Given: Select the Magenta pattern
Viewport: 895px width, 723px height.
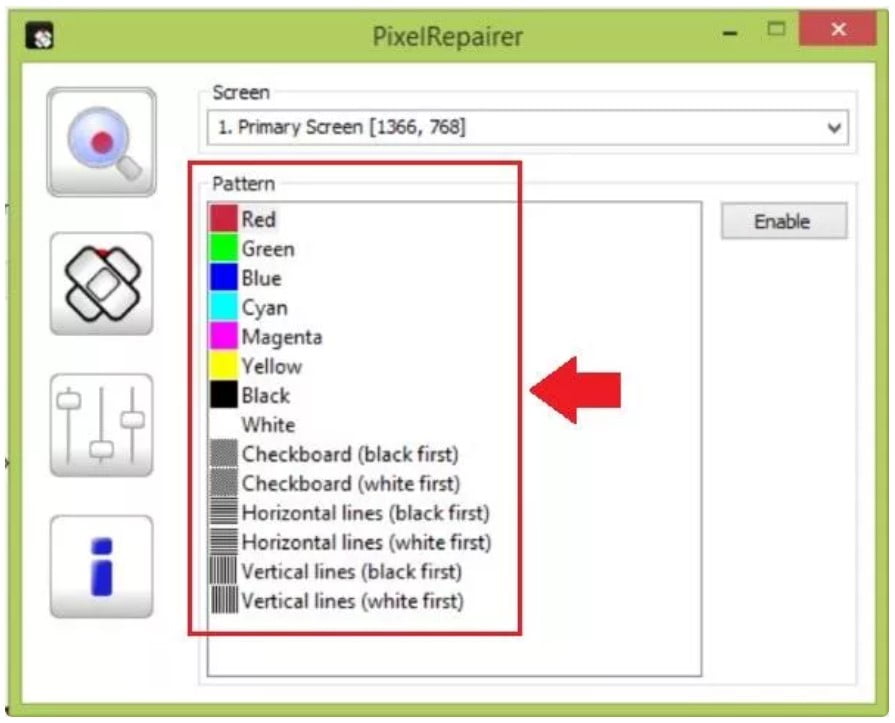Looking at the screenshot, I should coord(266,337).
